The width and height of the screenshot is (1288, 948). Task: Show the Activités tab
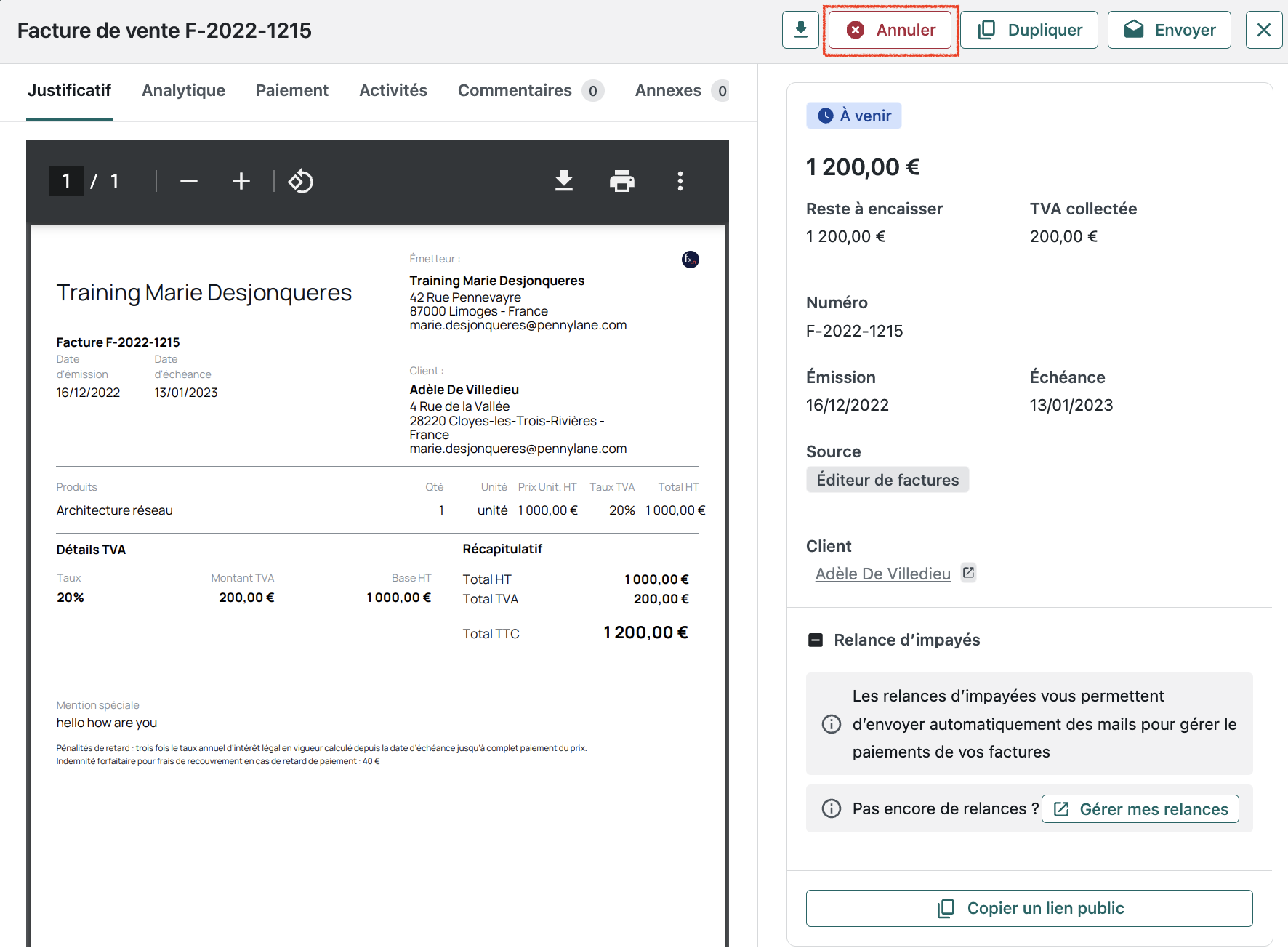click(393, 90)
